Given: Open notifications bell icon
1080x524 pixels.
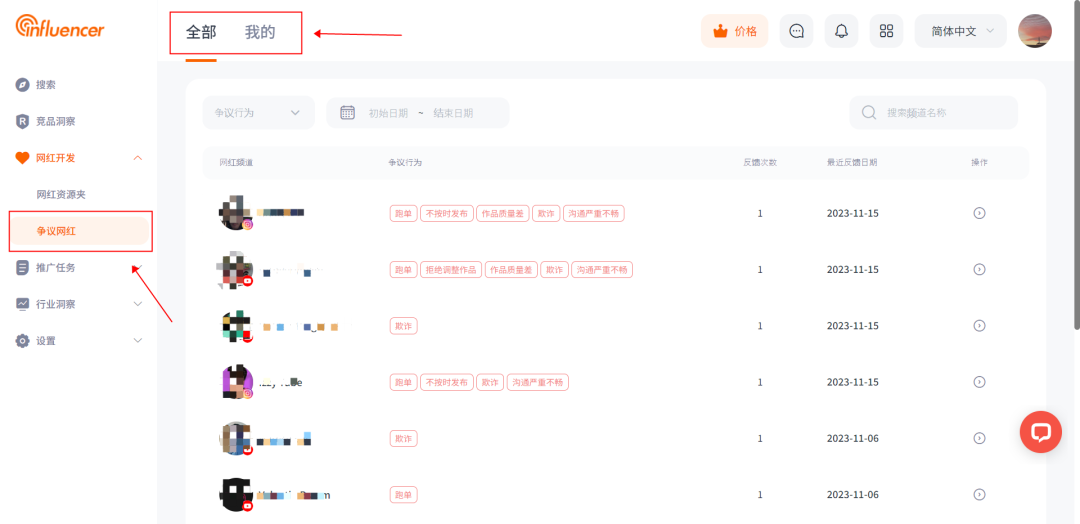Looking at the screenshot, I should tap(841, 31).
